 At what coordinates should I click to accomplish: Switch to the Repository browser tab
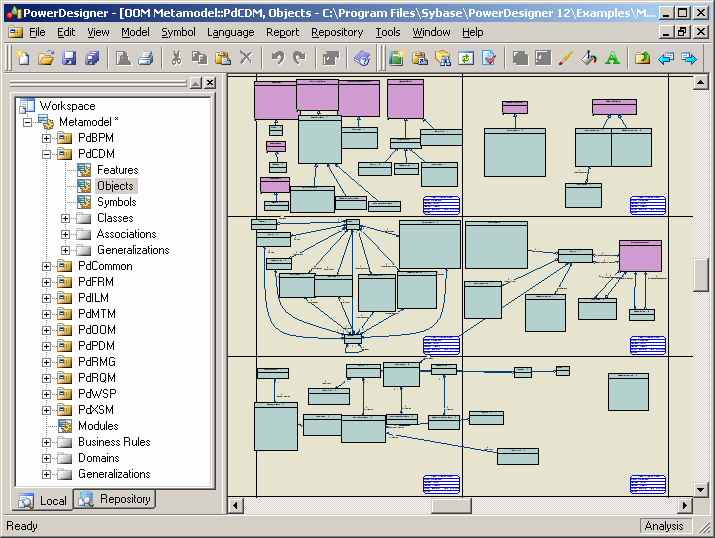click(114, 499)
